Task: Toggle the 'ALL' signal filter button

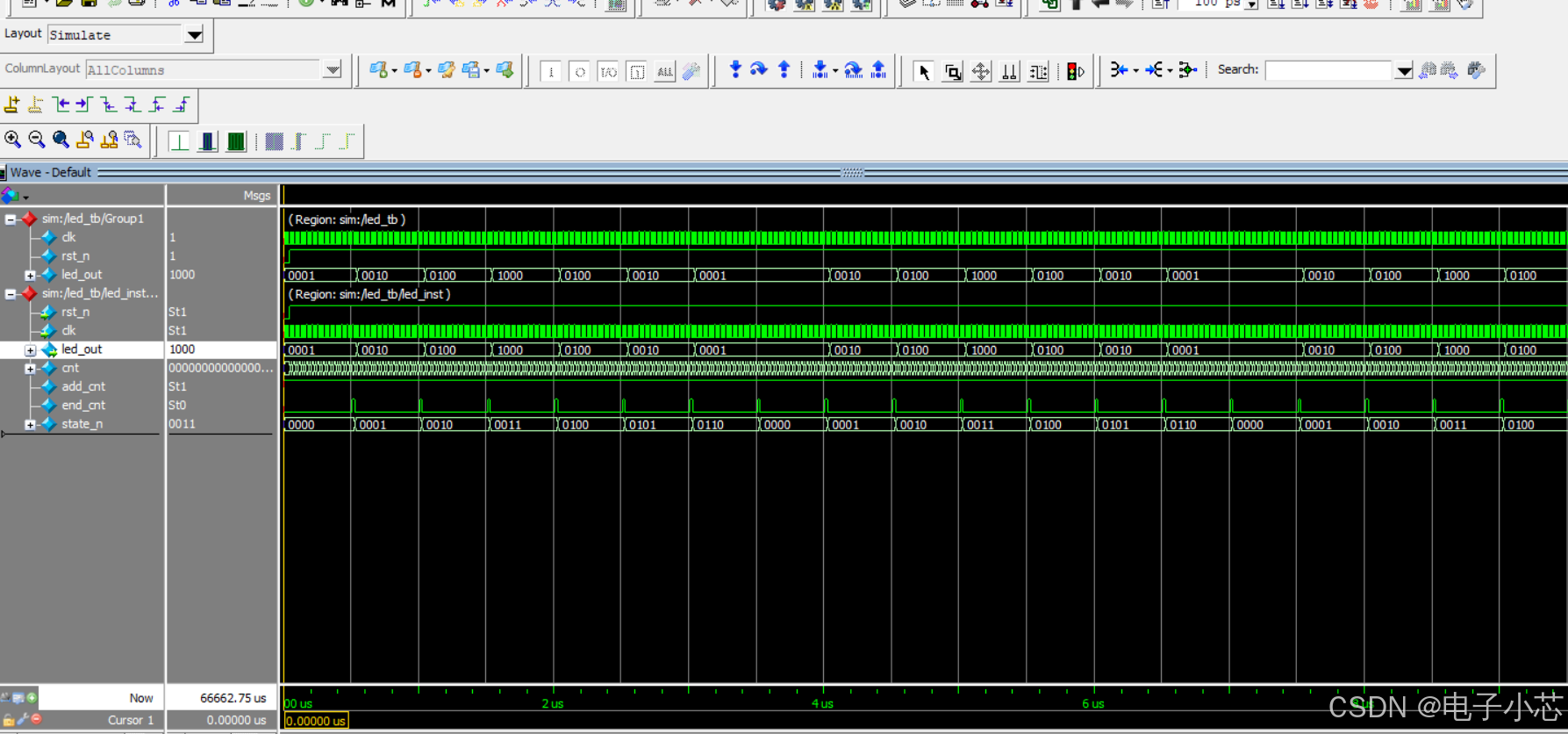Action: [x=665, y=71]
